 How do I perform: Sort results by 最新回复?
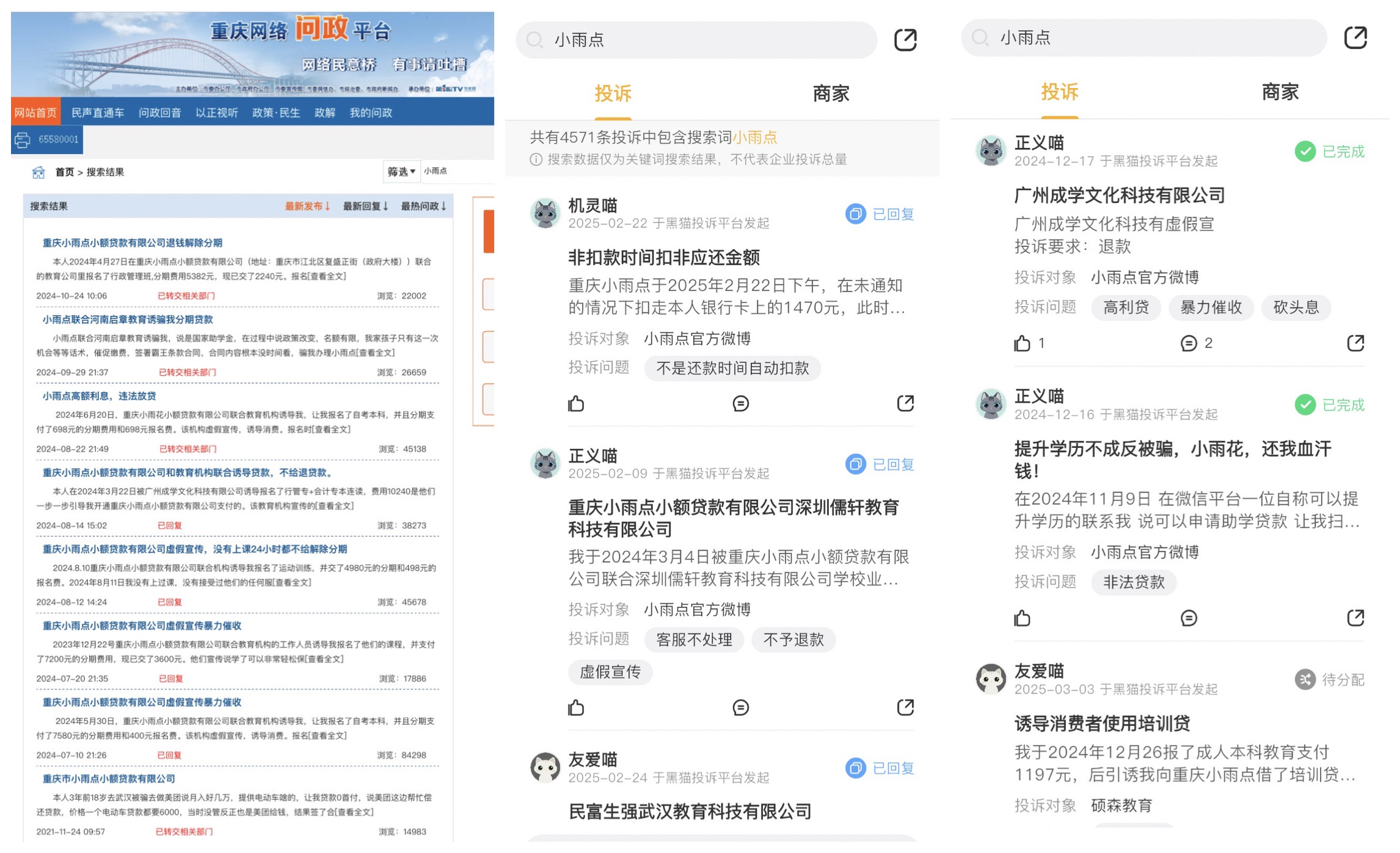365,207
